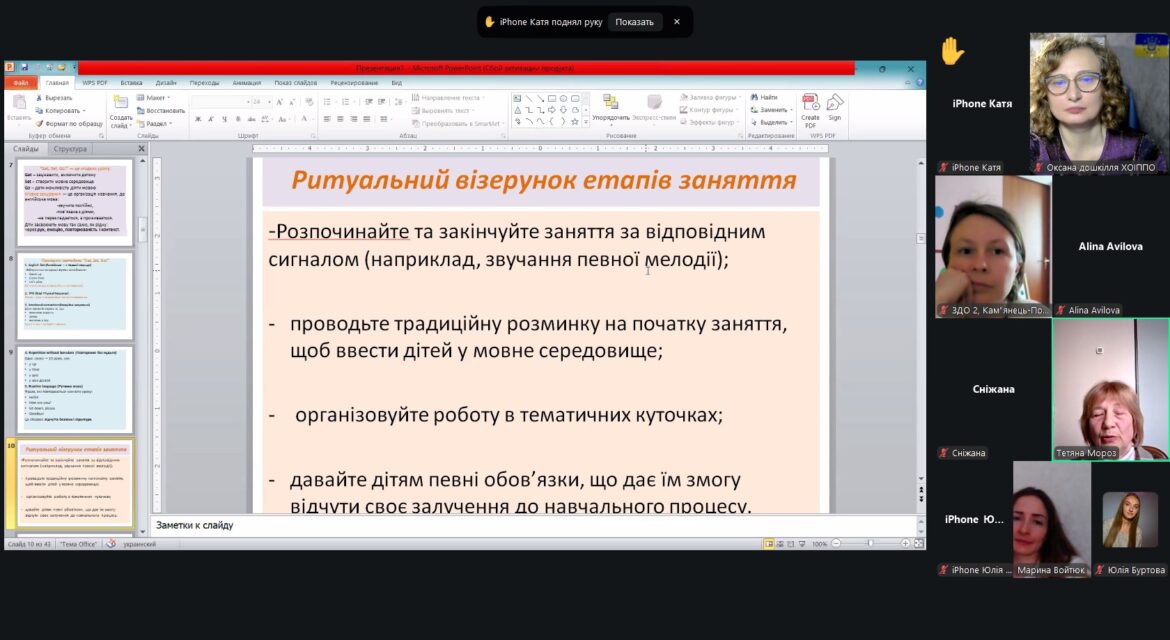Click the Sign icon in WPS PDF group
This screenshot has width=1170, height=640.
point(834,107)
